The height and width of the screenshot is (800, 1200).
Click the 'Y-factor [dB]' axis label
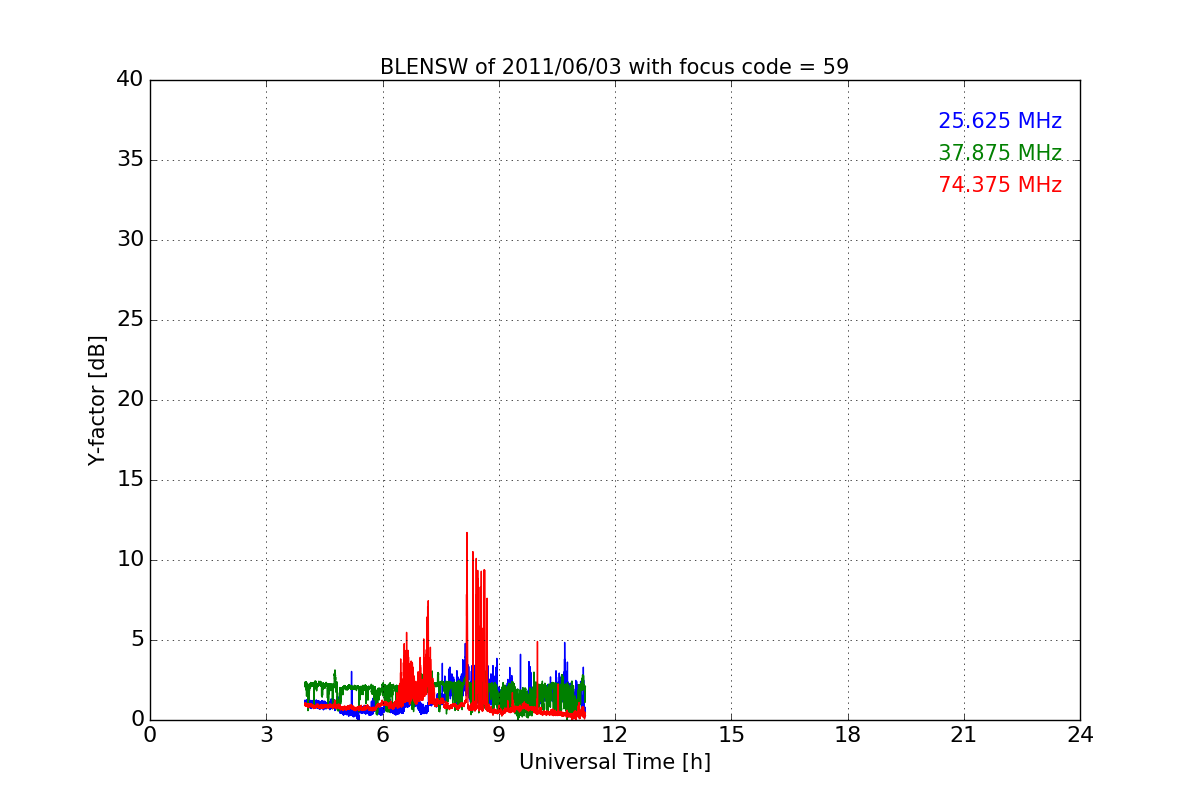[x=97, y=400]
